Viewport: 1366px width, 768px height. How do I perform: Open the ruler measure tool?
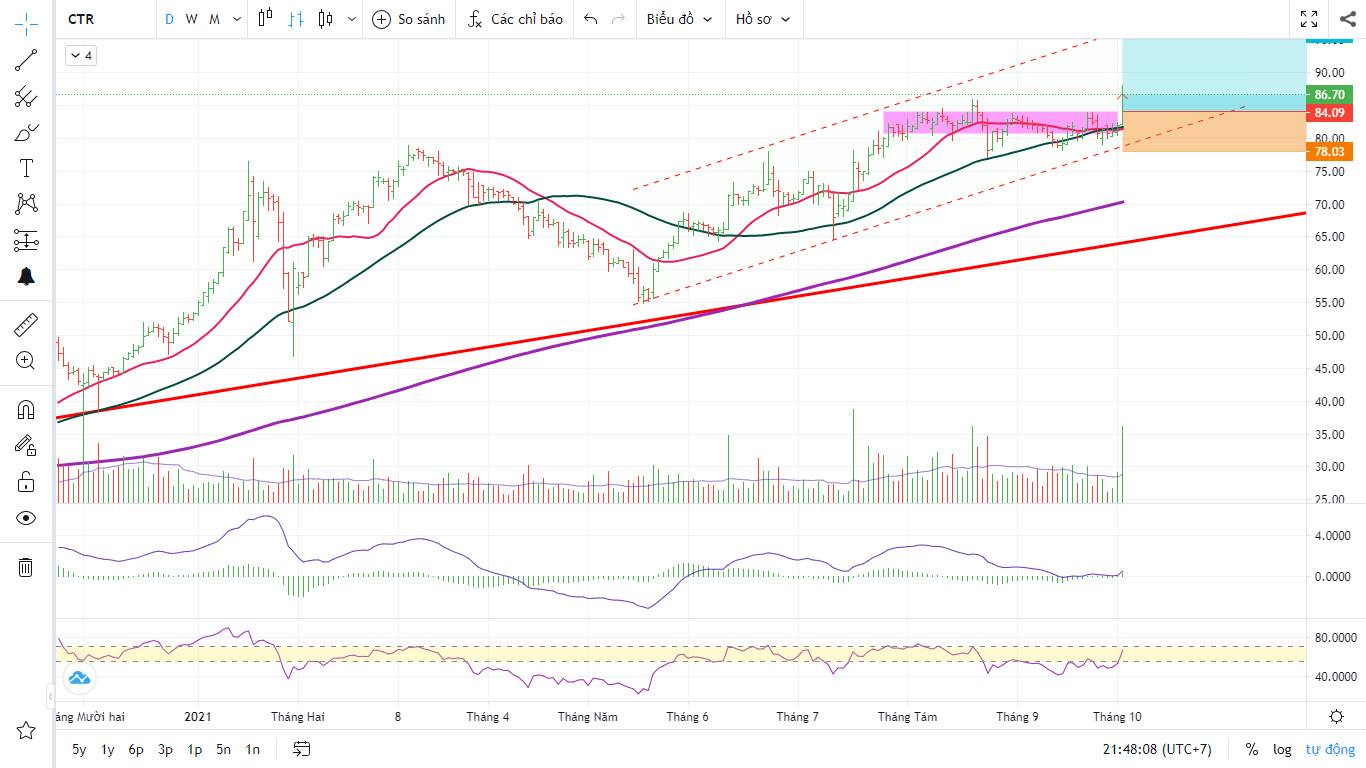click(x=26, y=324)
